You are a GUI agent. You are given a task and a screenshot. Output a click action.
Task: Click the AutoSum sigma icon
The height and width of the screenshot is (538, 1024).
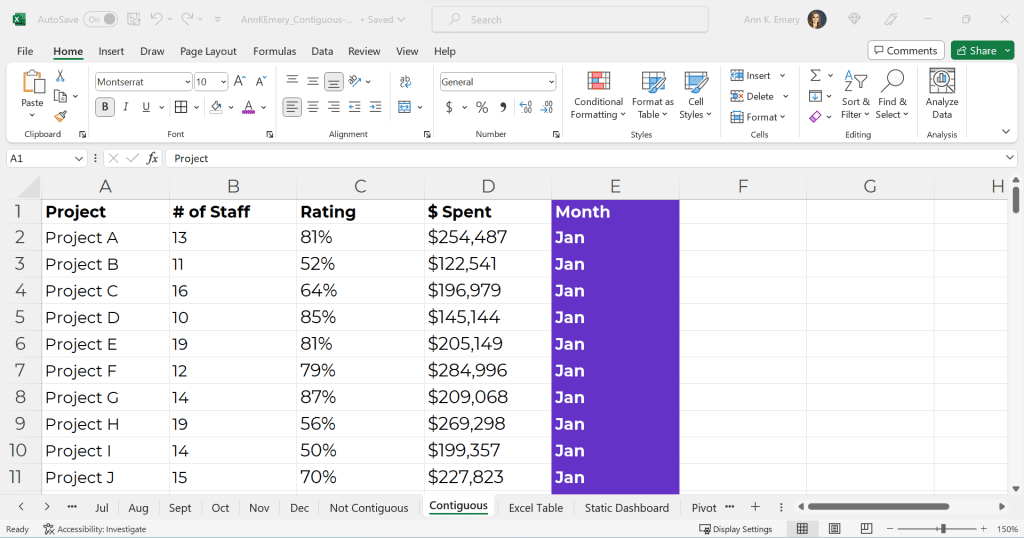(x=815, y=75)
